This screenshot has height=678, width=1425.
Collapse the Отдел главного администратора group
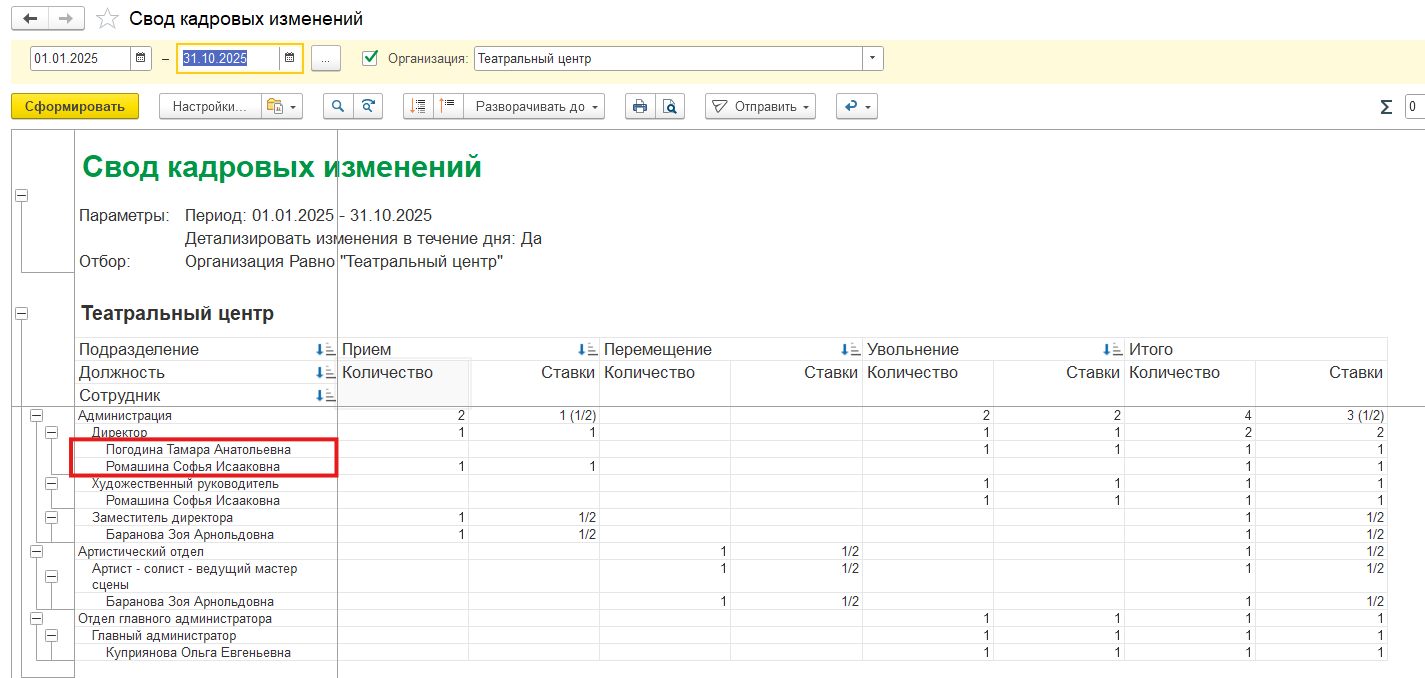[x=36, y=618]
